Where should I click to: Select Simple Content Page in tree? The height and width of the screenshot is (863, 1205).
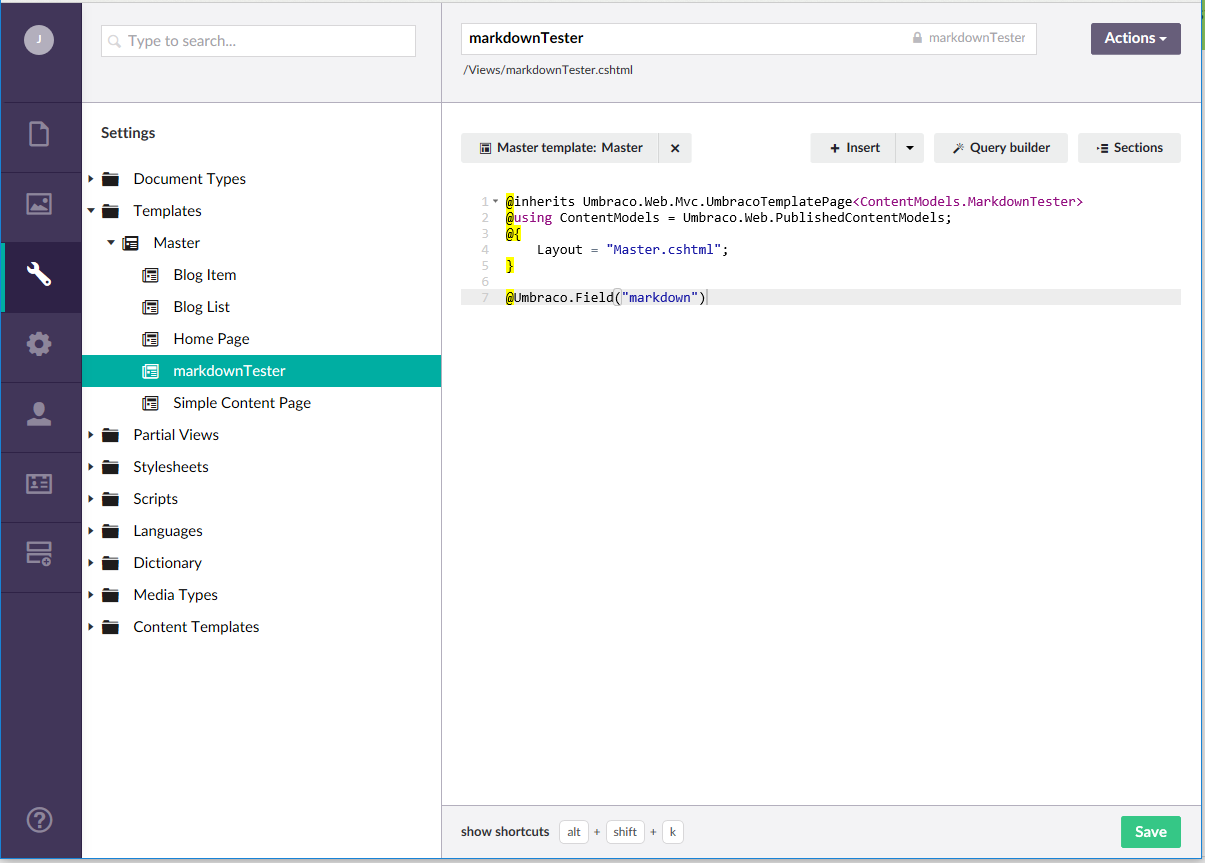[242, 403]
